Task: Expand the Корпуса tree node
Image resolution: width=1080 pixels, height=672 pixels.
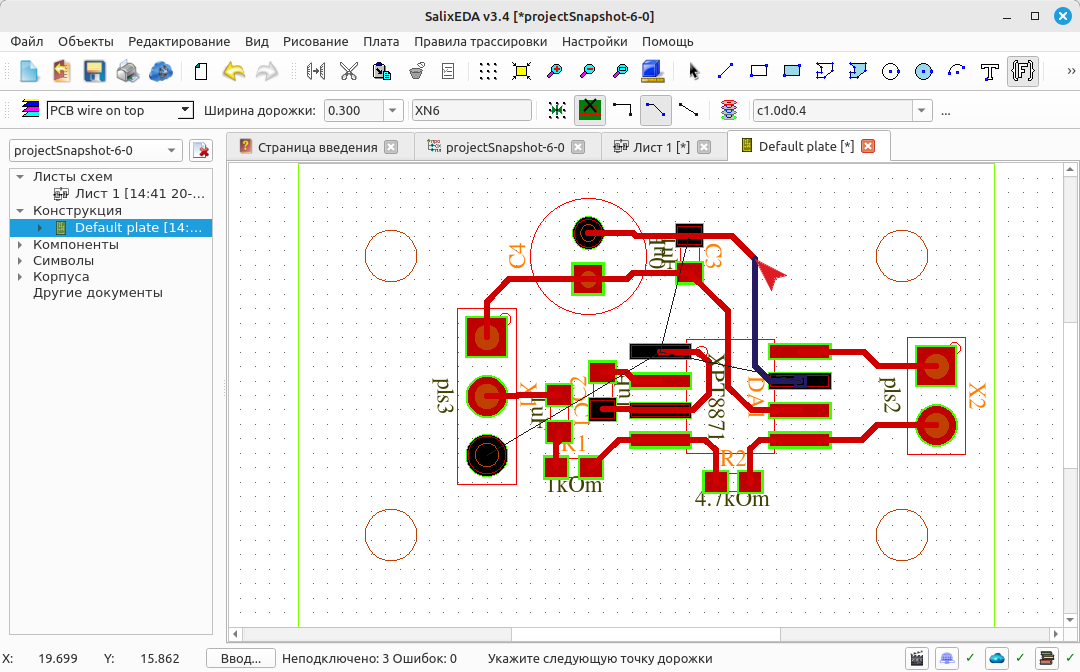Action: 20,277
